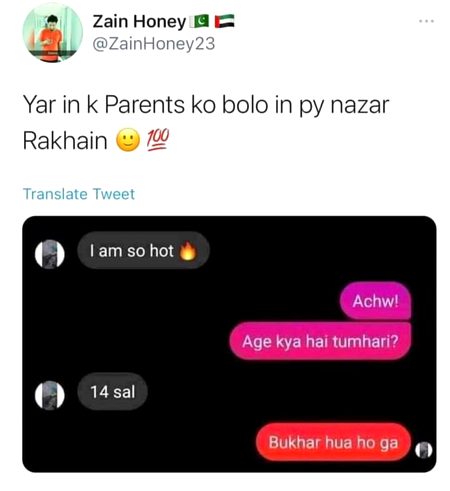The height and width of the screenshot is (491, 450).
Task: Open the embedded chat screenshot image
Action: point(229,344)
